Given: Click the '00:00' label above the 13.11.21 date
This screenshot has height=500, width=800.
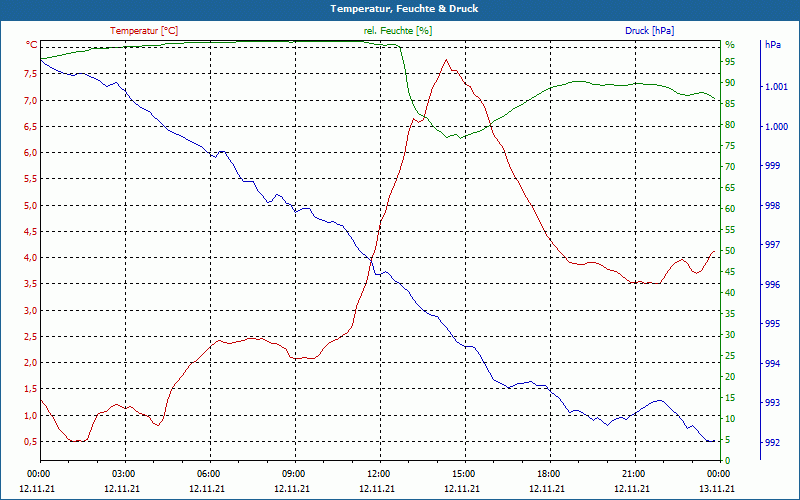Looking at the screenshot, I should coord(718,474).
